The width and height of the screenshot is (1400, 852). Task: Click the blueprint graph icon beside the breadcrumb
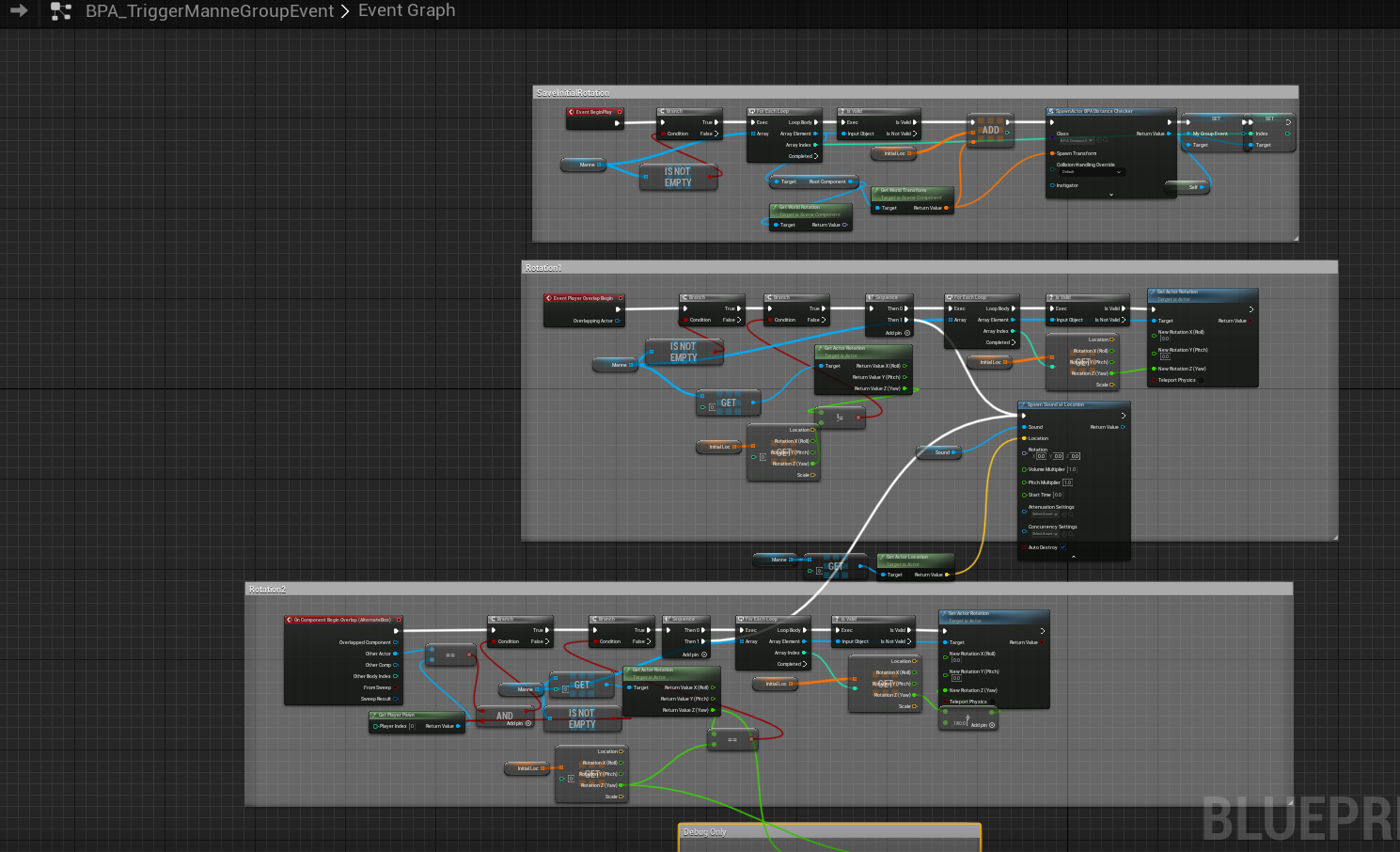[x=61, y=11]
